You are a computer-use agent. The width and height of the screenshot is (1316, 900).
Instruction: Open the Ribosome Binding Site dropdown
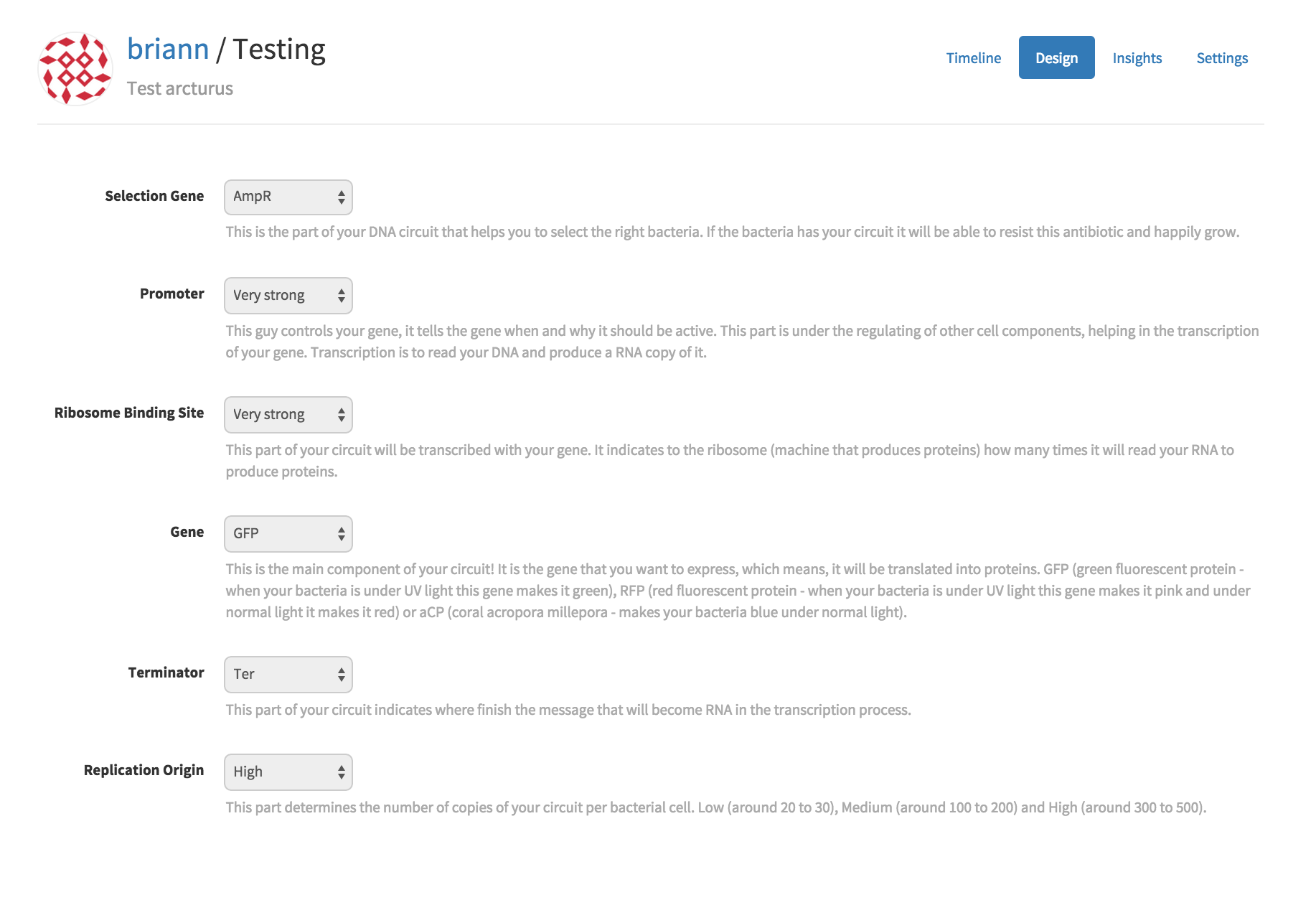288,415
